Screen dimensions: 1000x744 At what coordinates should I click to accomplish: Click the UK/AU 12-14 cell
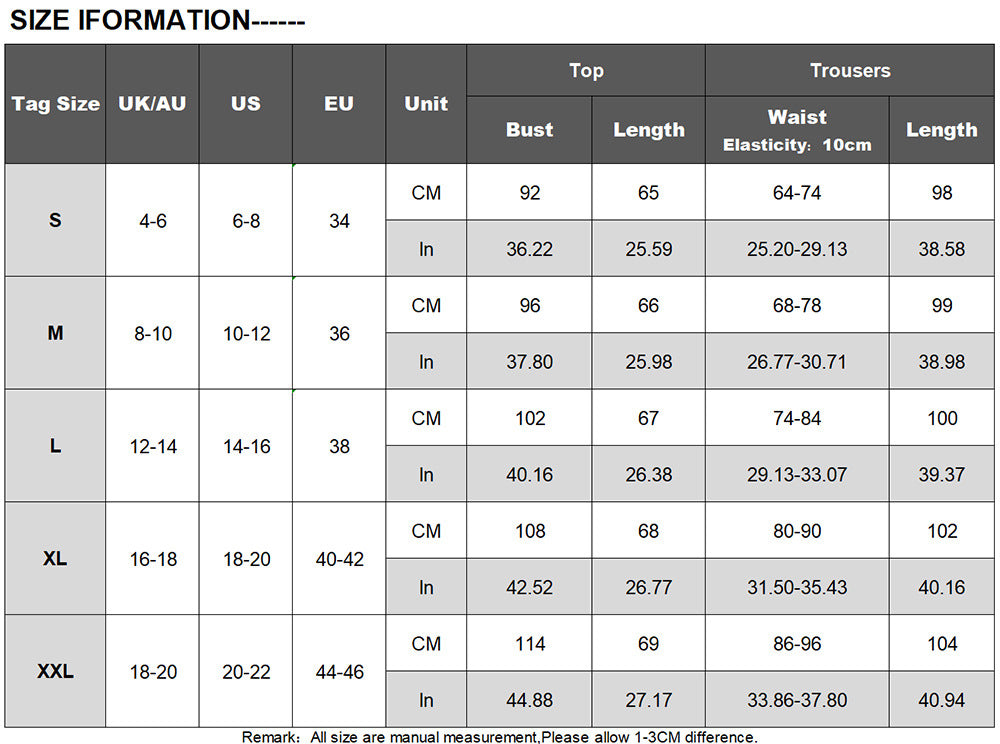click(x=153, y=446)
